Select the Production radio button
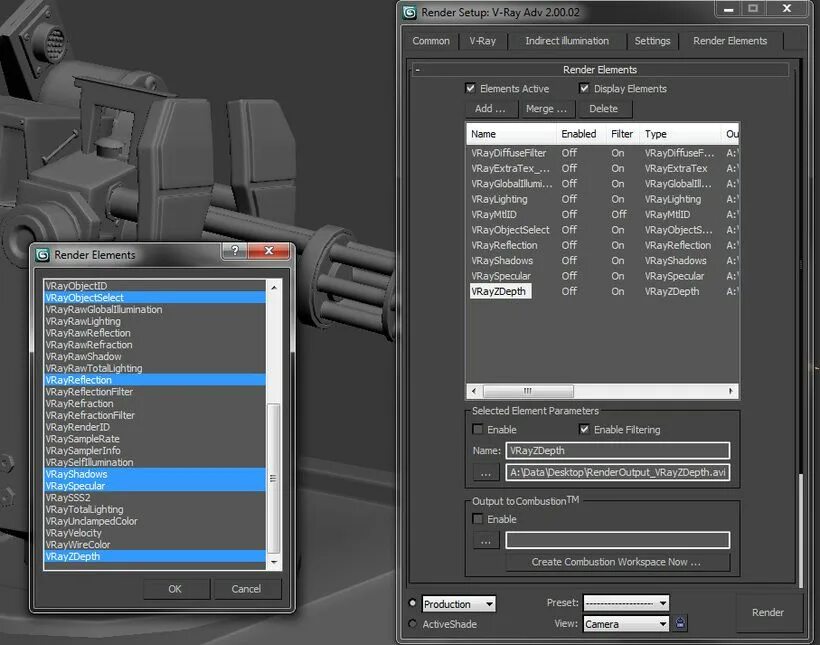820x645 pixels. (x=413, y=603)
